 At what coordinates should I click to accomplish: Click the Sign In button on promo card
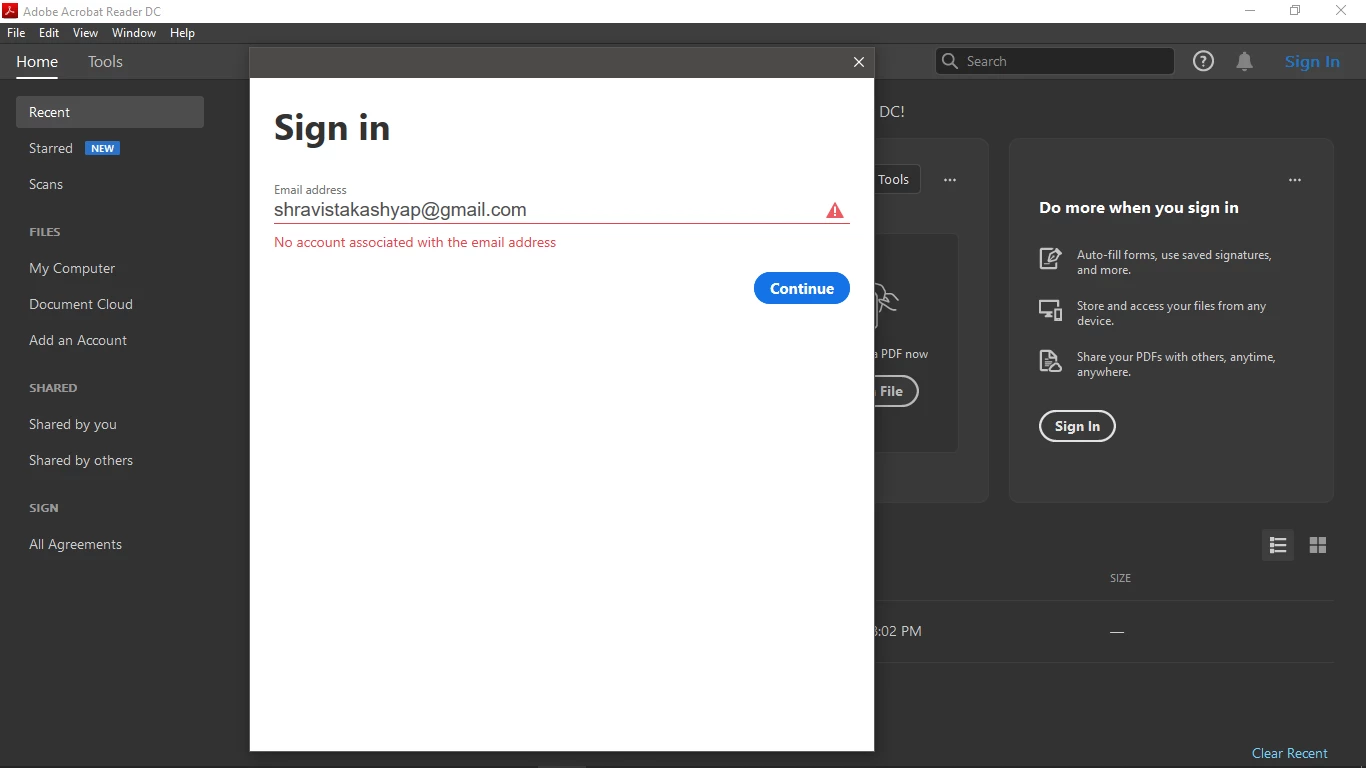coord(1077,426)
